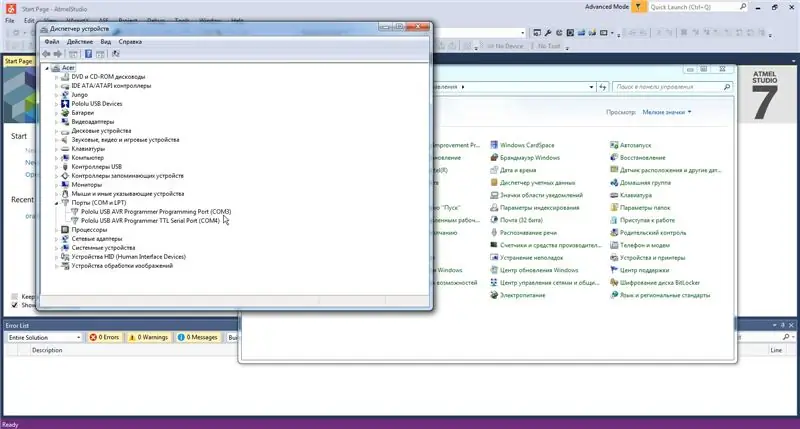
Task: Click the Line column header in Error List
Action: click(776, 350)
